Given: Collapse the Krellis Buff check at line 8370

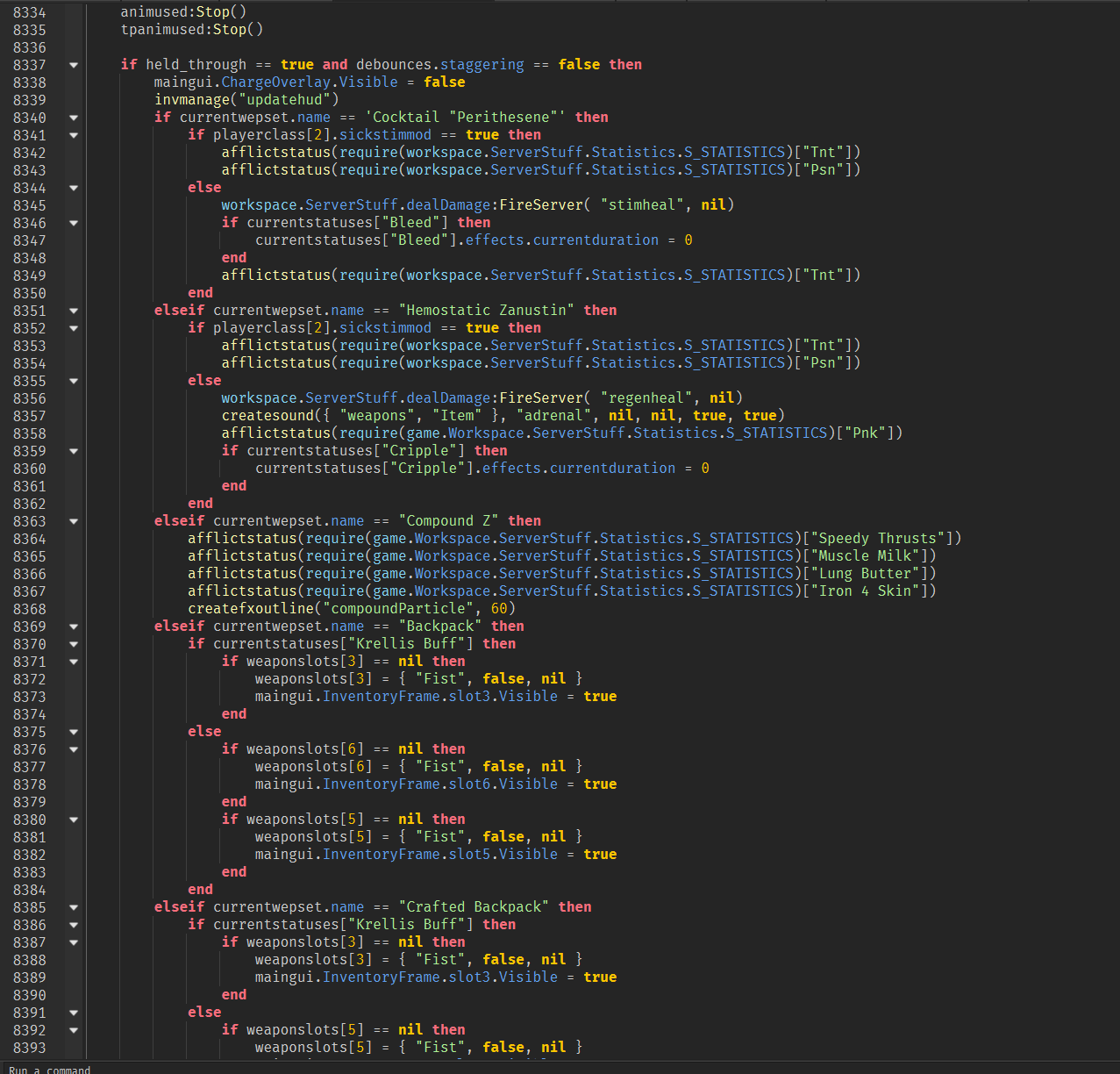Looking at the screenshot, I should click(74, 644).
